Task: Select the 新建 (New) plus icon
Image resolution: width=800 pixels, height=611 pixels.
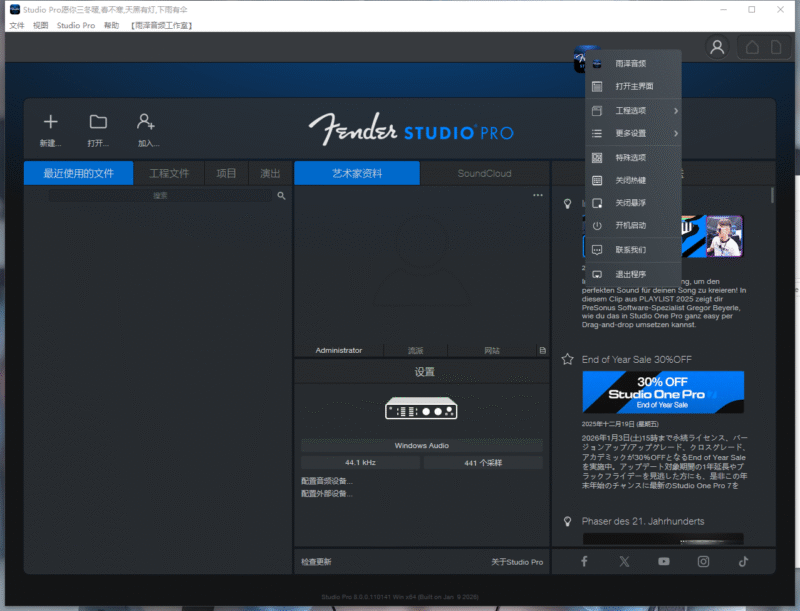Action: tap(50, 123)
